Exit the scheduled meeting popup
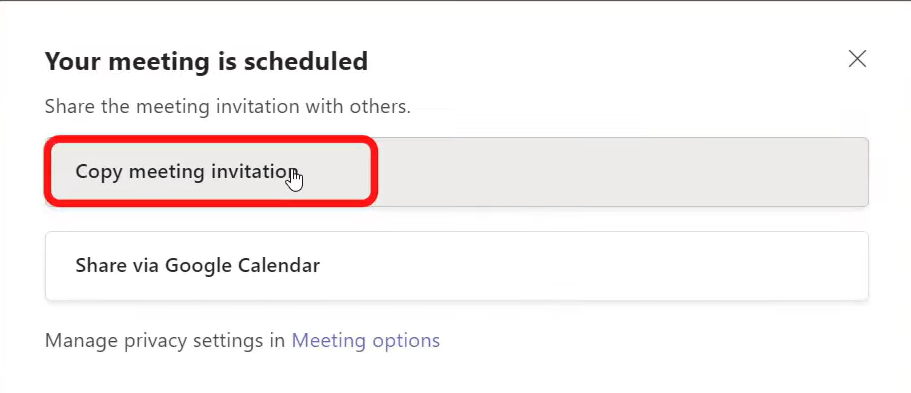Image resolution: width=911 pixels, height=393 pixels. click(x=857, y=59)
